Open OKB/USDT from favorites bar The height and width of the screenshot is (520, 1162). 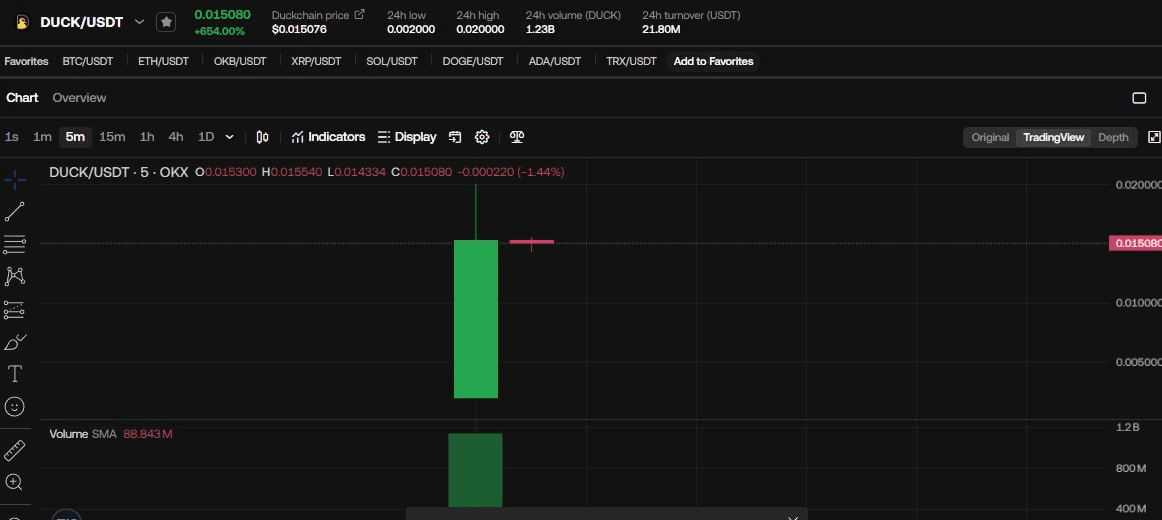239,61
